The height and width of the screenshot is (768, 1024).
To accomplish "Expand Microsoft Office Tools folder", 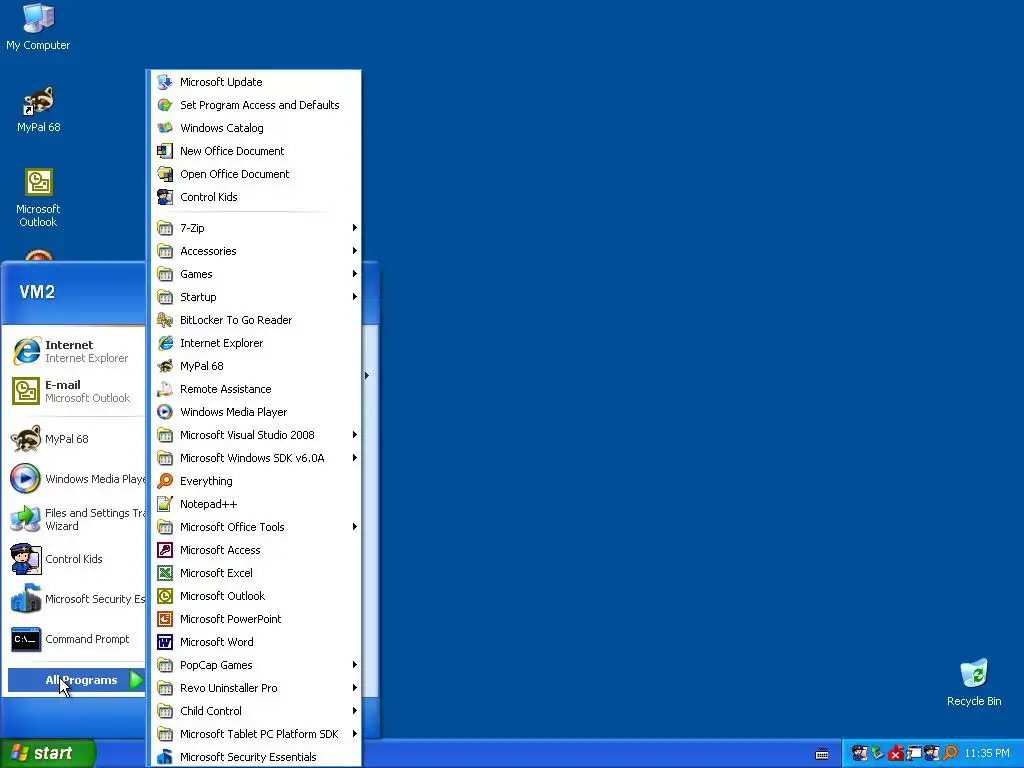I will (255, 527).
